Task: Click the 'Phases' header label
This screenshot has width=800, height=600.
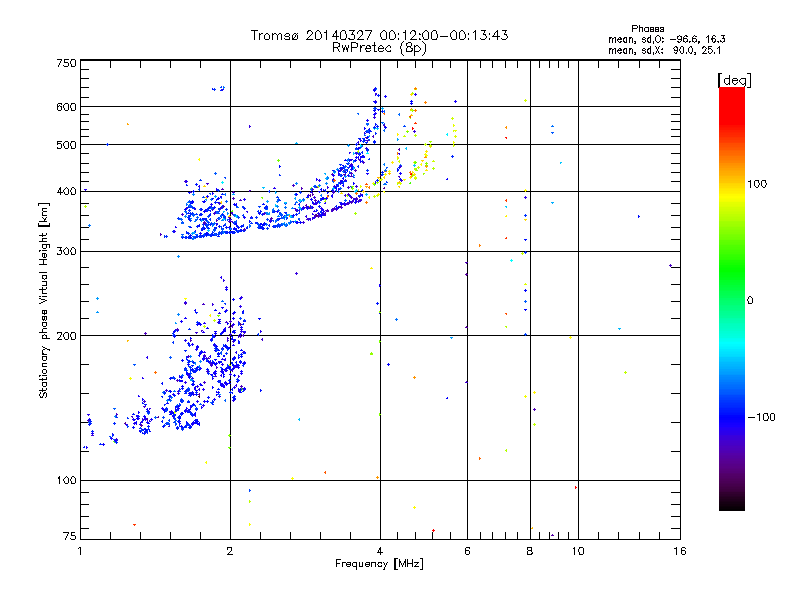Action: pyautogui.click(x=647, y=29)
